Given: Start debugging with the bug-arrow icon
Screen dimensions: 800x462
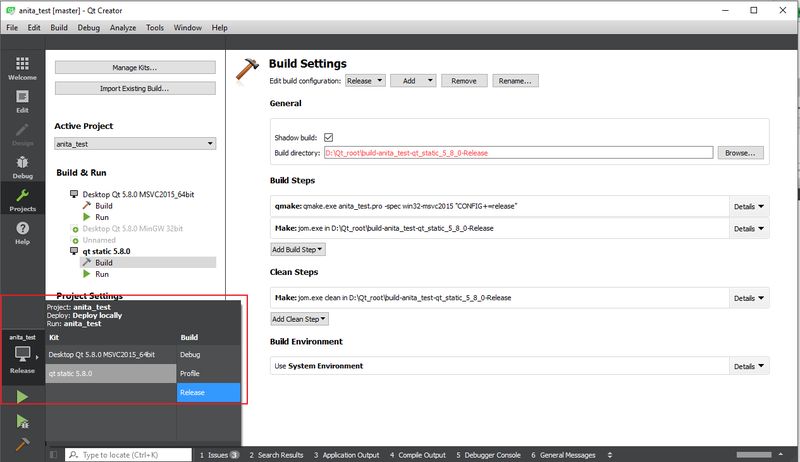Looking at the screenshot, I should tap(22, 421).
